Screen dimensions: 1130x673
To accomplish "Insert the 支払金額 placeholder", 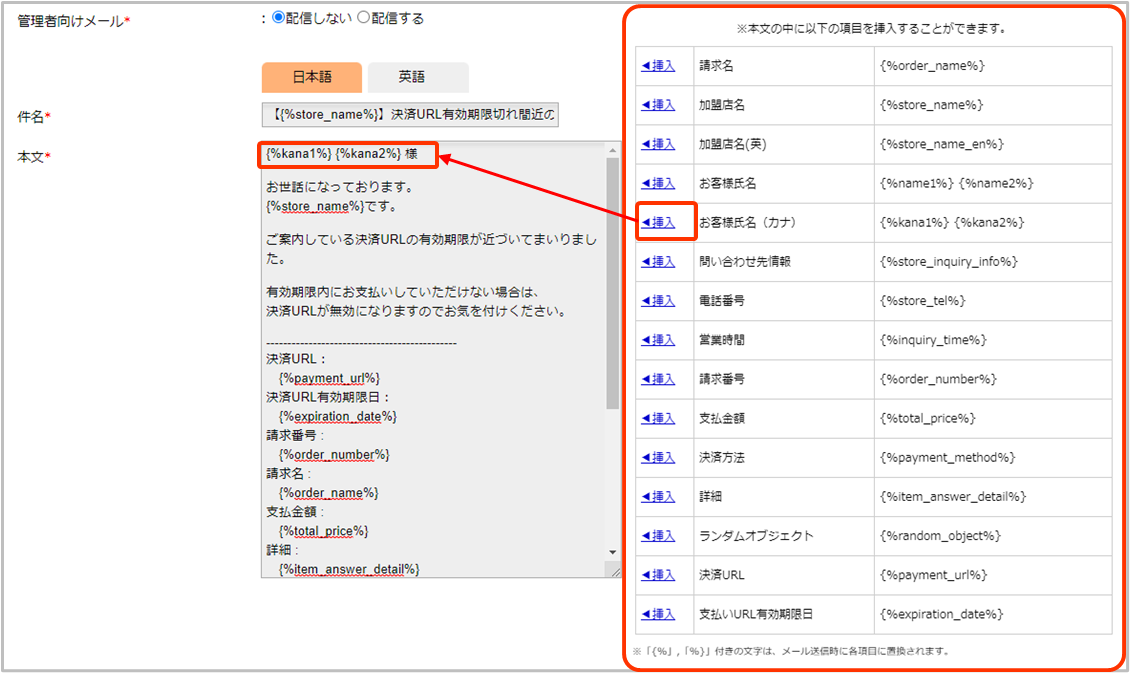I will coord(658,418).
